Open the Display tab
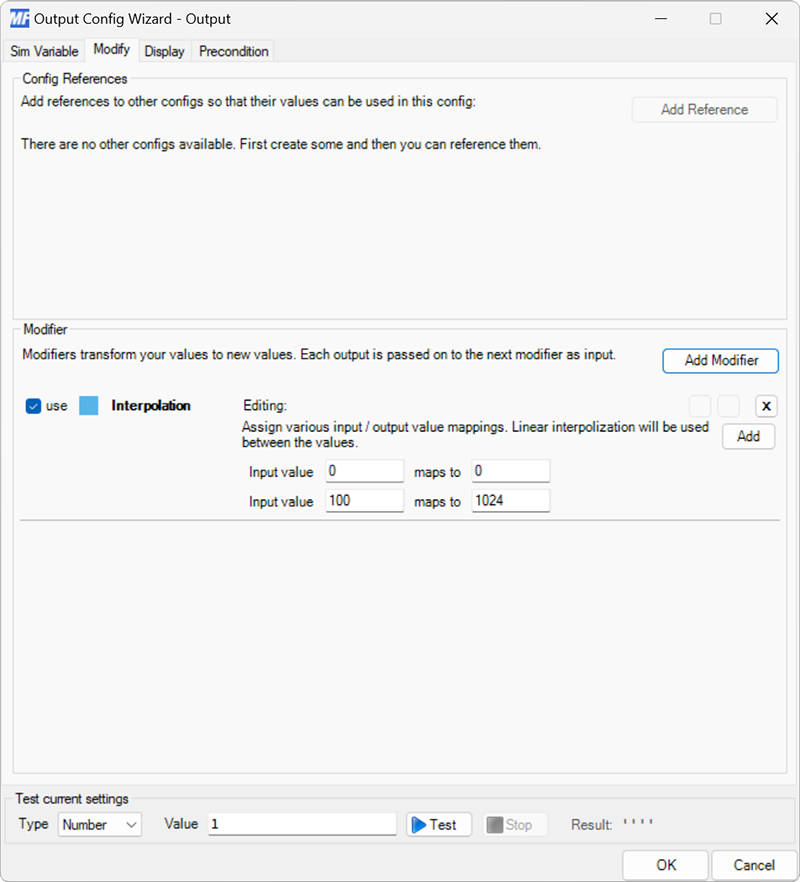Screen dimensions: 800x882 [164, 51]
